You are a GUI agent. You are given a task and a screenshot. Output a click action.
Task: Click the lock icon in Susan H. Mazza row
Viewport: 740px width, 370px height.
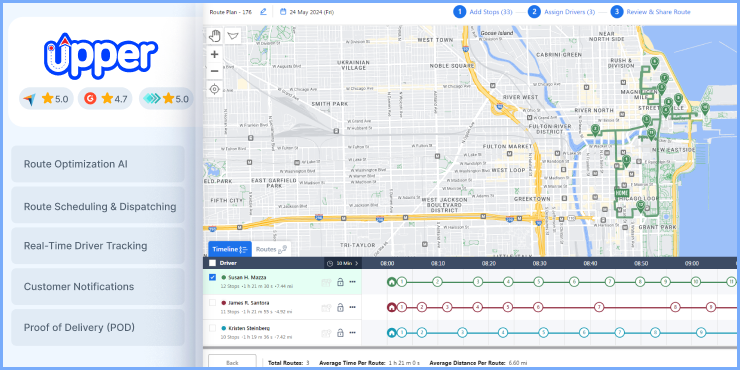click(340, 282)
